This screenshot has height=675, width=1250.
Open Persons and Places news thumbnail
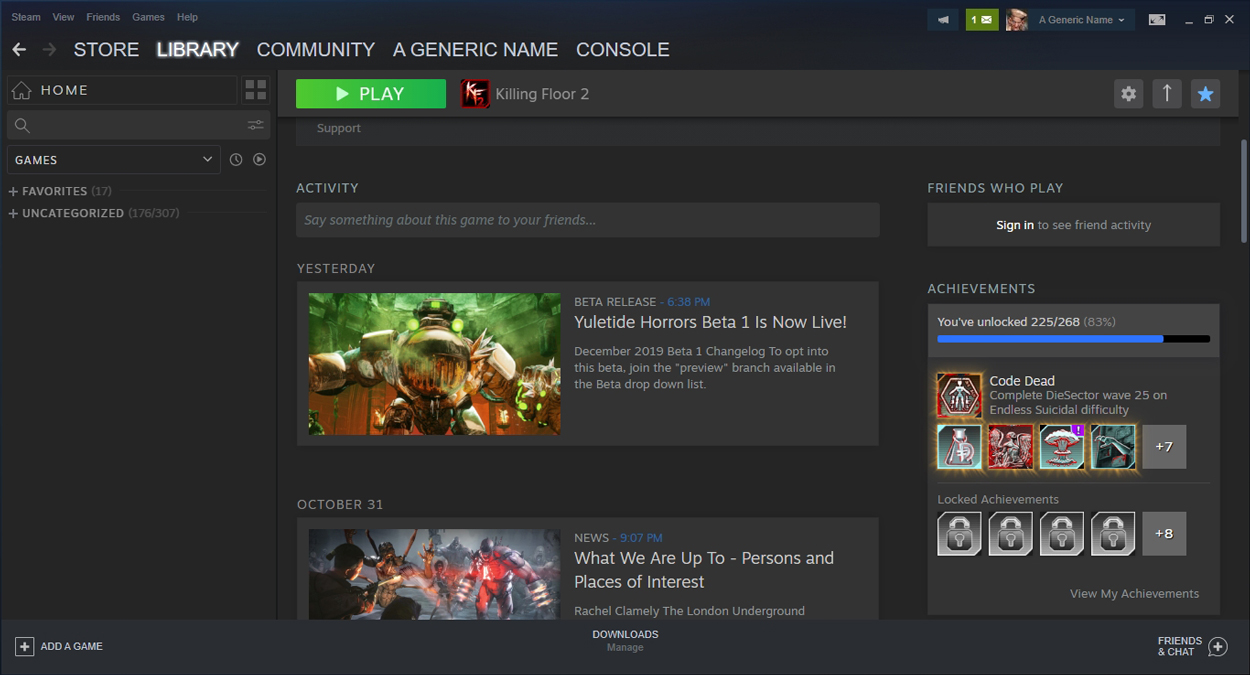[434, 574]
